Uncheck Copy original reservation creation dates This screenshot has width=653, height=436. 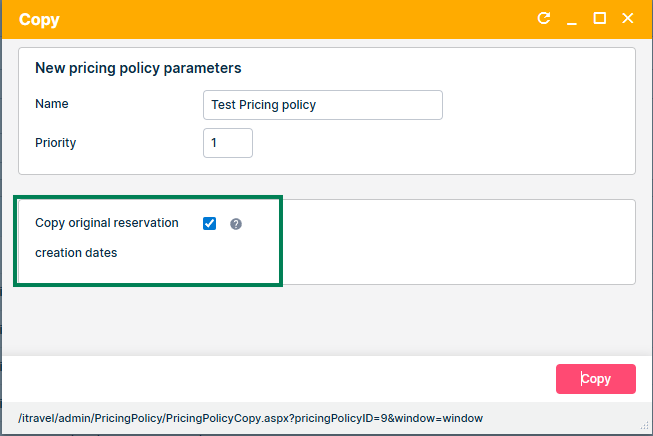point(209,224)
